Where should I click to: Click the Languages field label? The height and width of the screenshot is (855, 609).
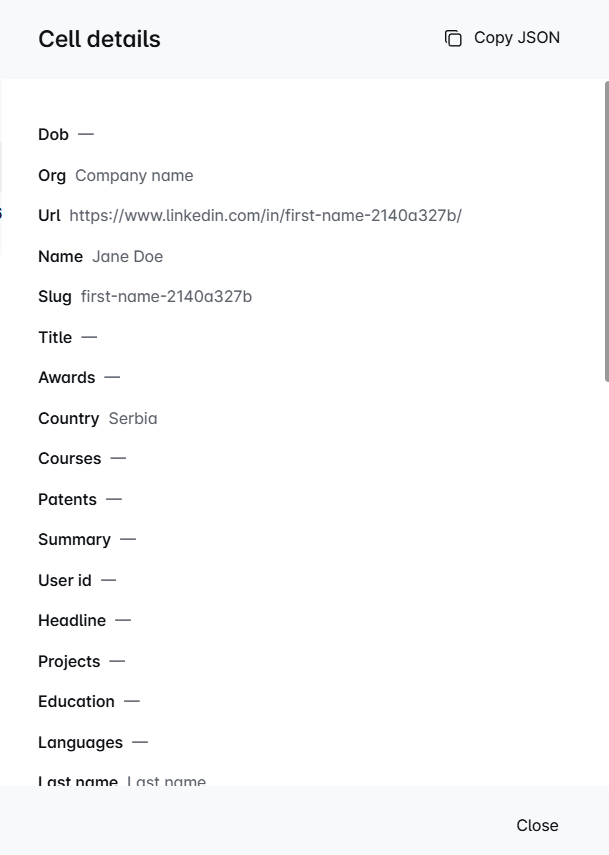point(80,743)
